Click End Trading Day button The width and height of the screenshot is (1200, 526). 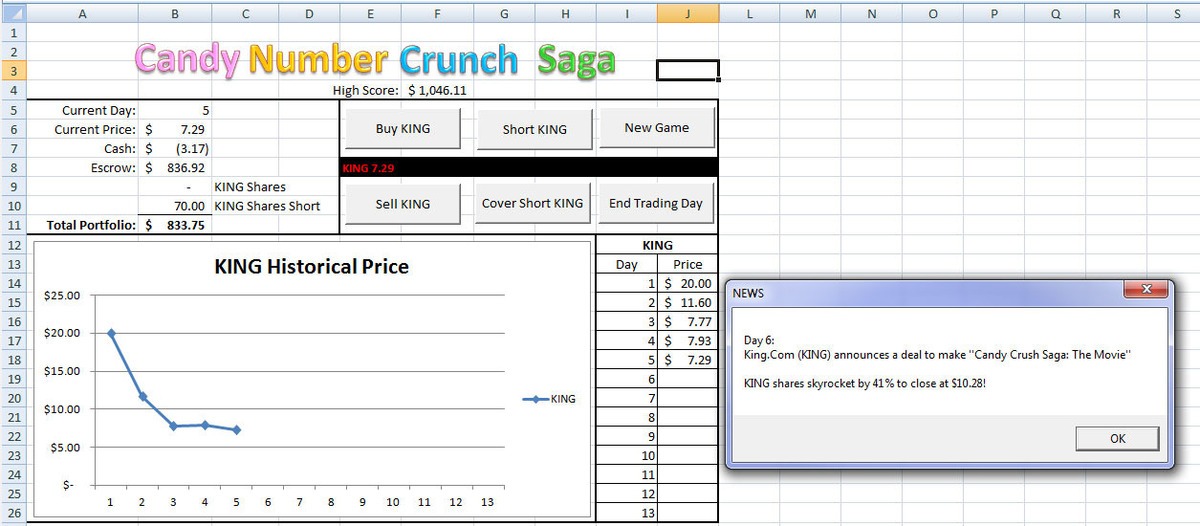(x=656, y=204)
